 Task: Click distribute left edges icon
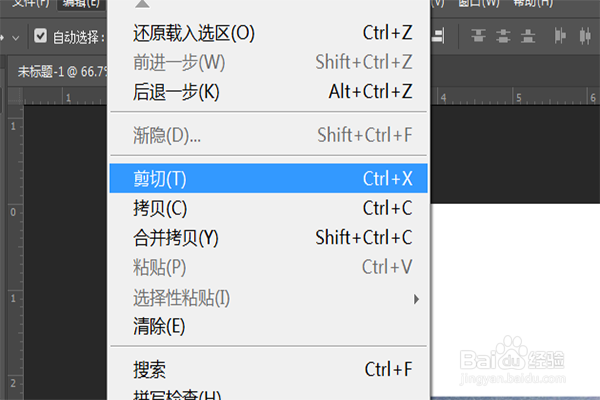click(560, 36)
